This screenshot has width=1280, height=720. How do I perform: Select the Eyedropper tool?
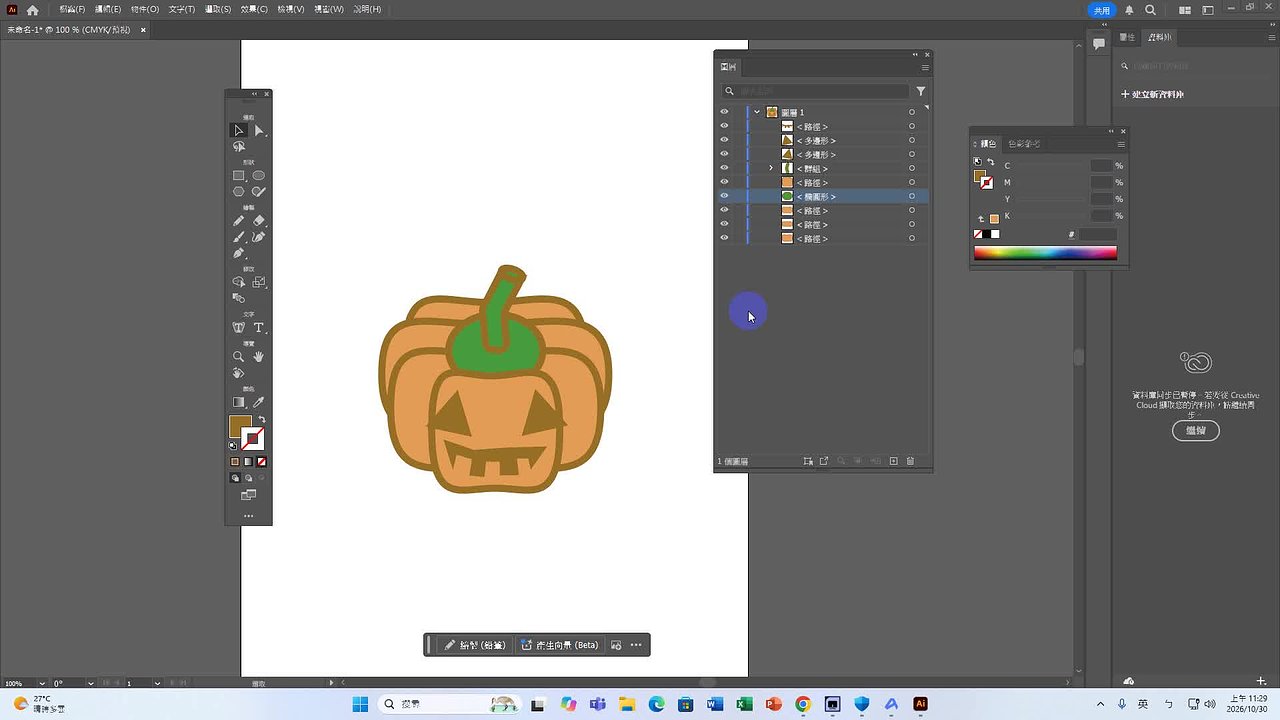259,402
